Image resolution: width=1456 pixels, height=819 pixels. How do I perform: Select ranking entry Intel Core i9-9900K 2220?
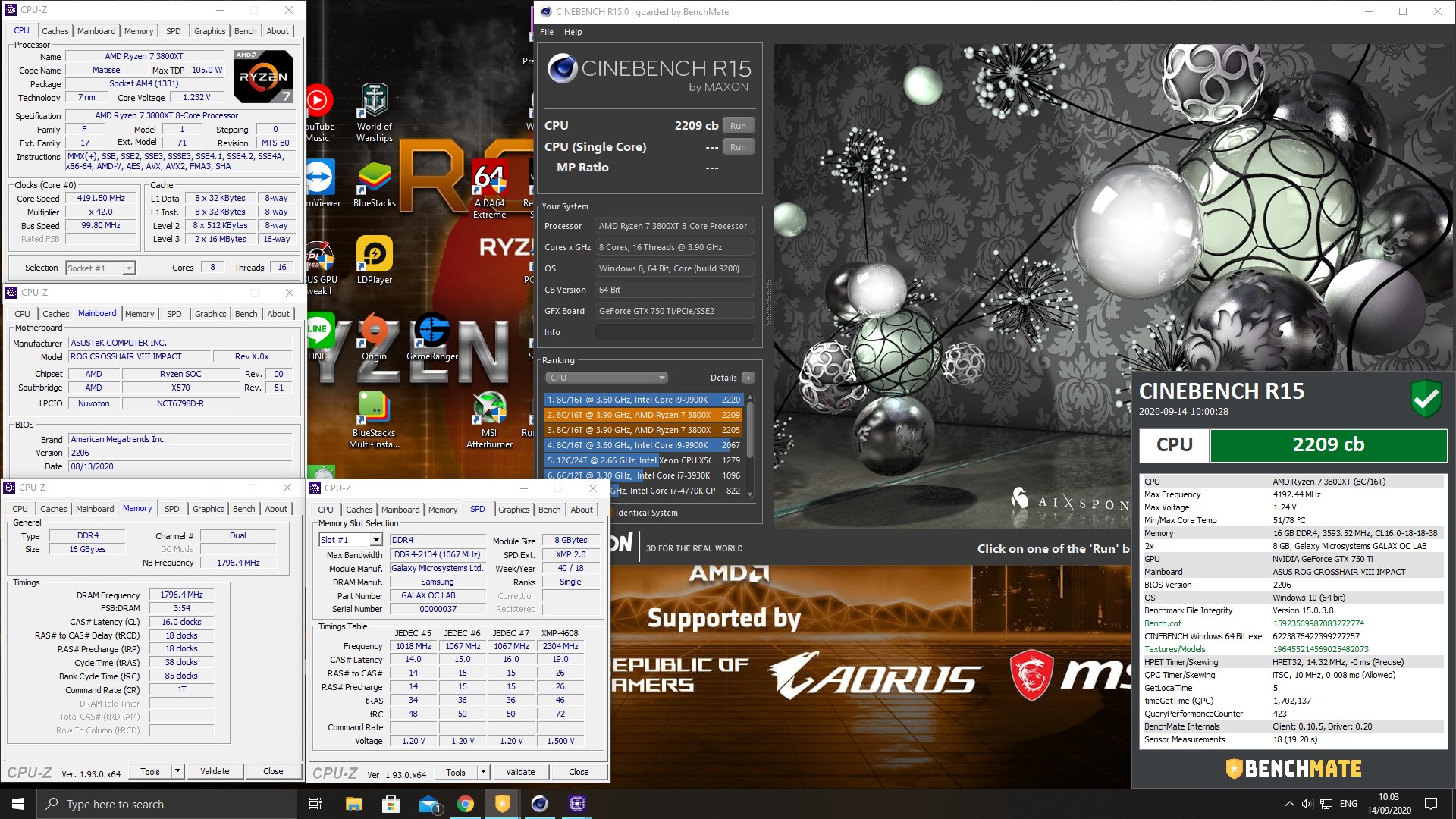[x=643, y=400]
